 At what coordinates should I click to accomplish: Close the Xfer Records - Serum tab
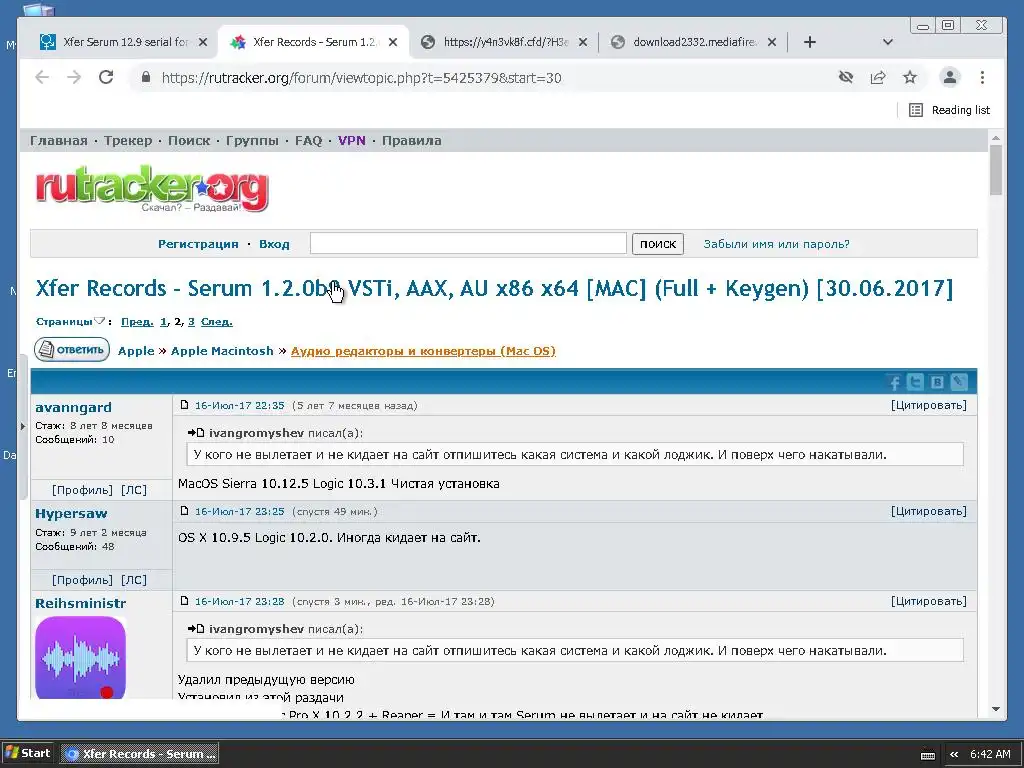tap(393, 42)
